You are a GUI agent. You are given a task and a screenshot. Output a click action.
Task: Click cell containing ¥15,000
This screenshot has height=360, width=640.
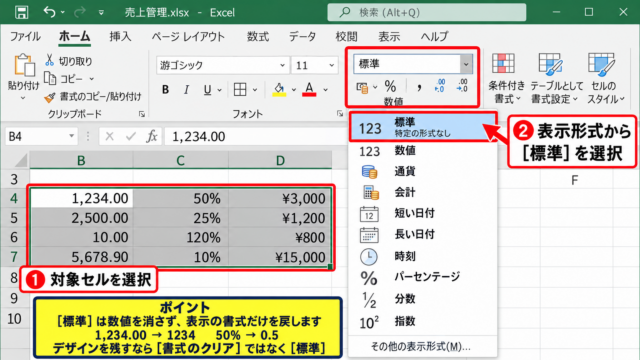tap(280, 257)
